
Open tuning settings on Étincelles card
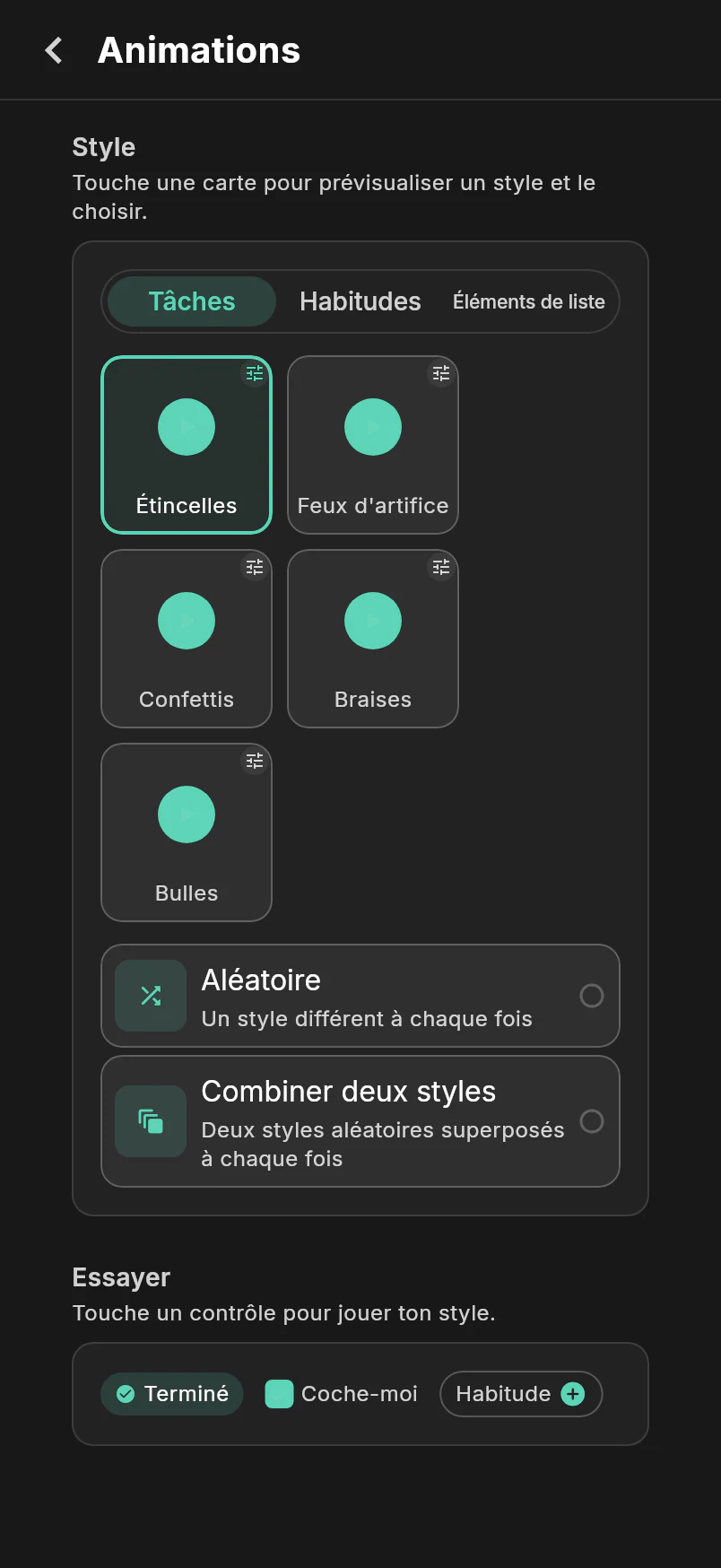click(x=255, y=373)
